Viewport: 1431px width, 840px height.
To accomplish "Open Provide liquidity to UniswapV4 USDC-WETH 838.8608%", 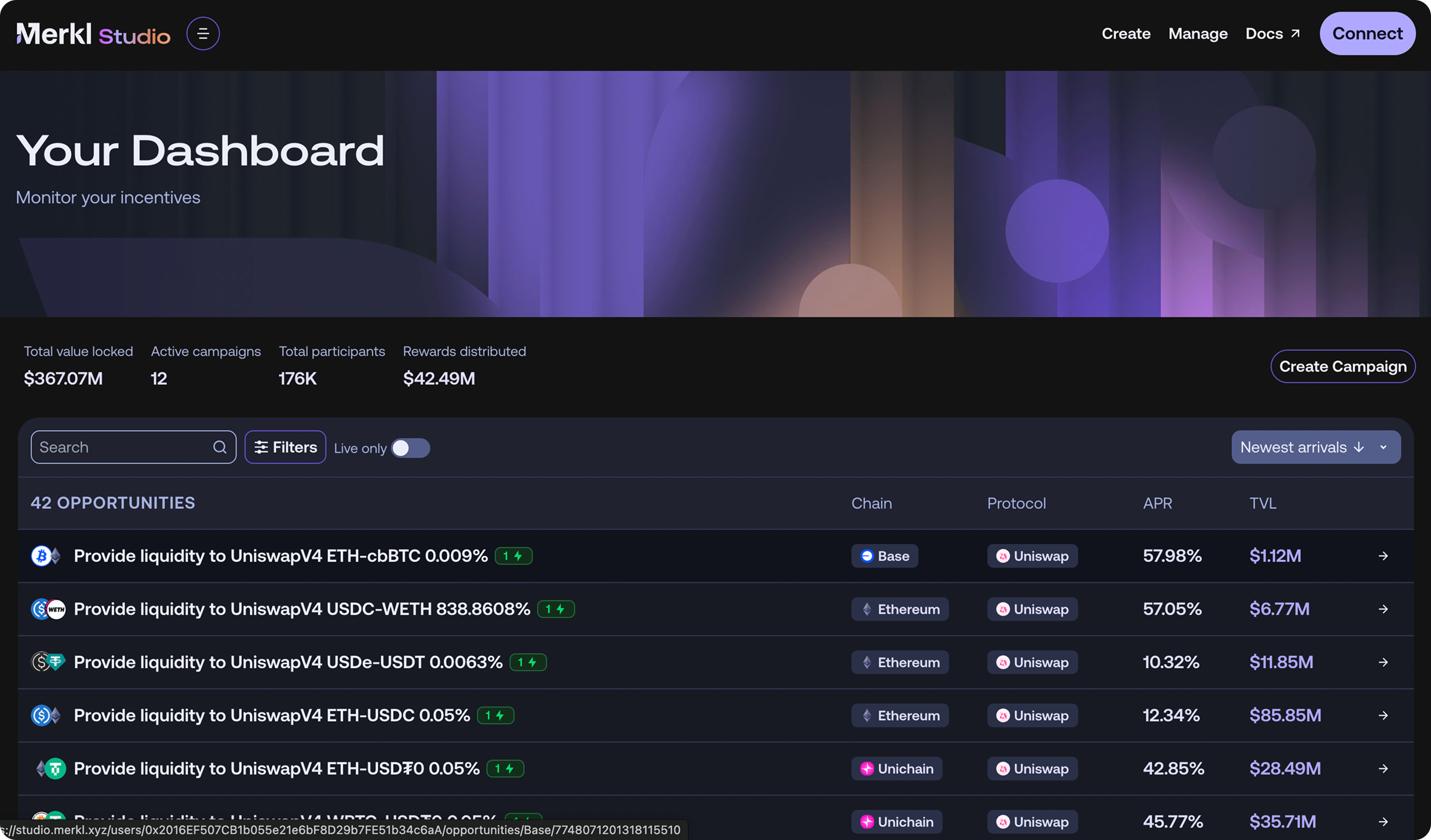I will pyautogui.click(x=301, y=609).
